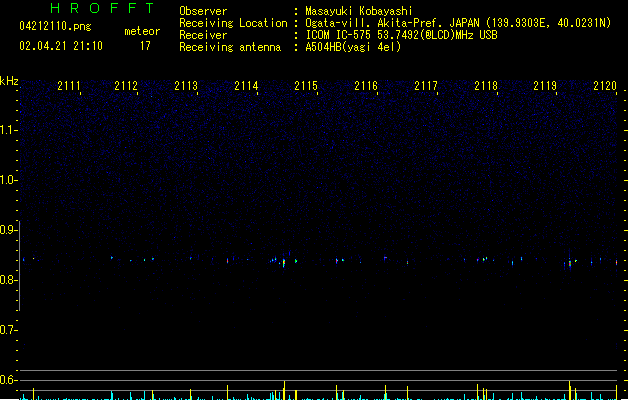The width and height of the screenshot is (629, 400).
Task: Click time marker 2116
Action: 366,86
